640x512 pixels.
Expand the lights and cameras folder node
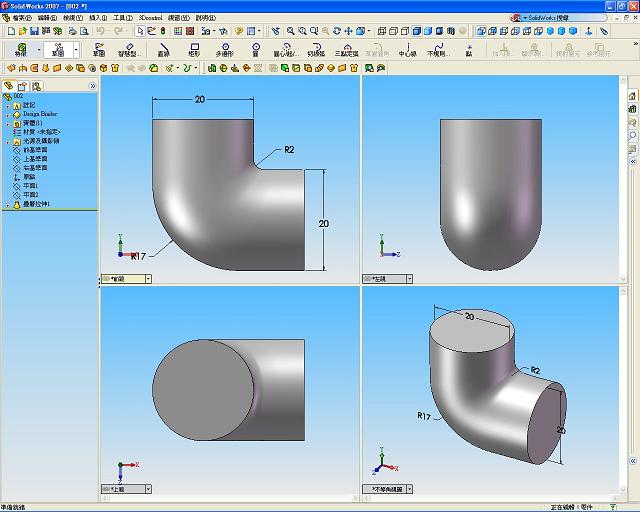(8, 142)
